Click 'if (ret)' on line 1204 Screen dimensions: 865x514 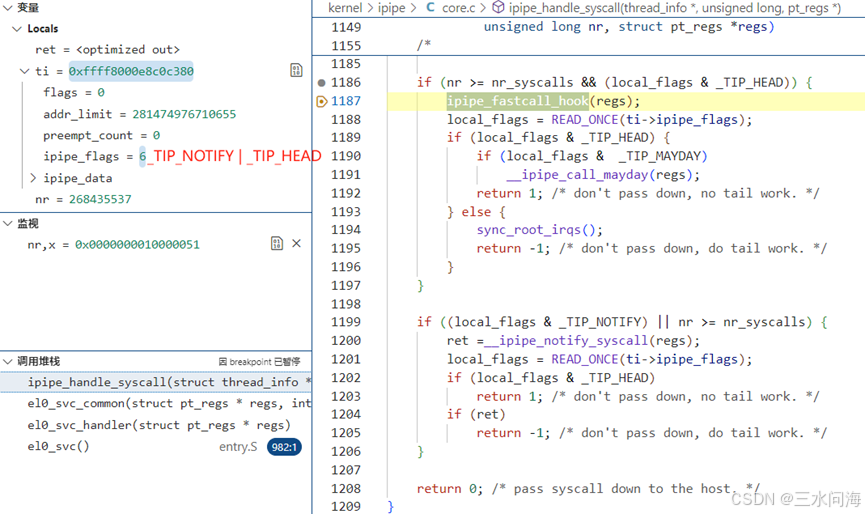tap(476, 415)
